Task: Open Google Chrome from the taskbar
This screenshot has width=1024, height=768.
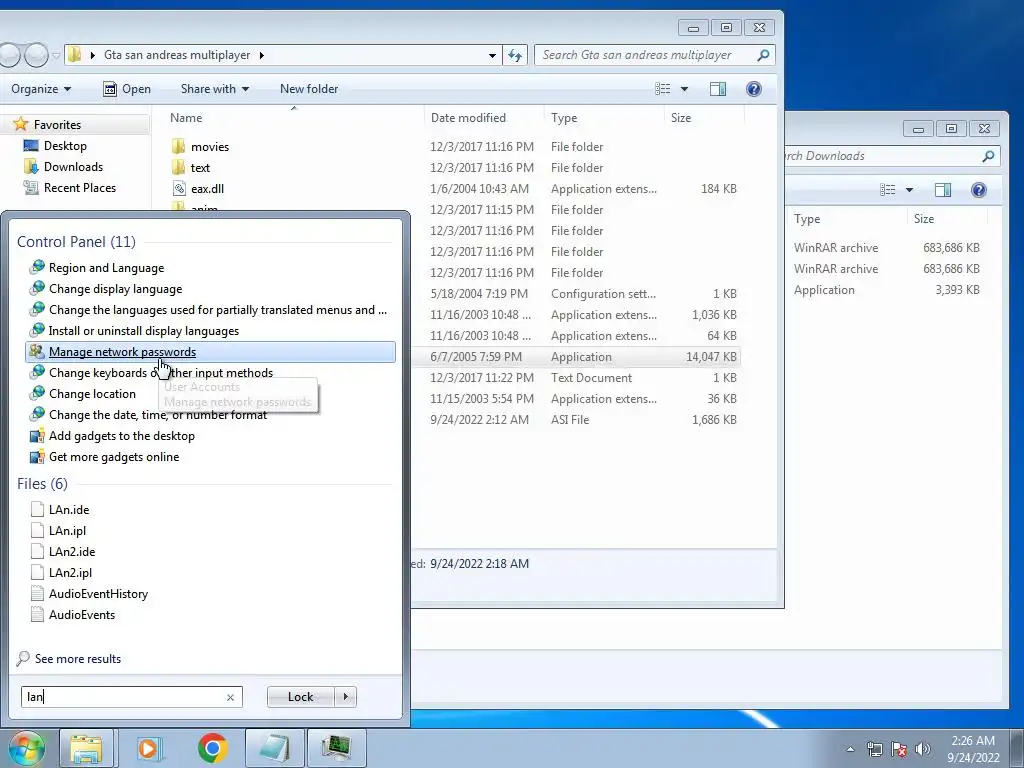Action: click(x=212, y=748)
